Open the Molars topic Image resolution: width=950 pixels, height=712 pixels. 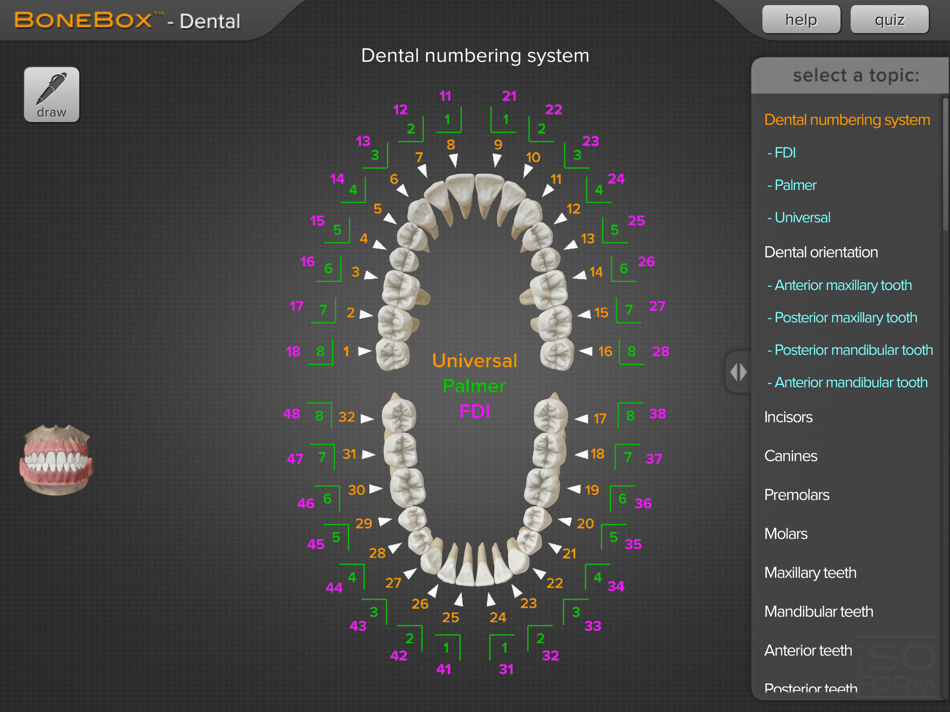[x=786, y=533]
